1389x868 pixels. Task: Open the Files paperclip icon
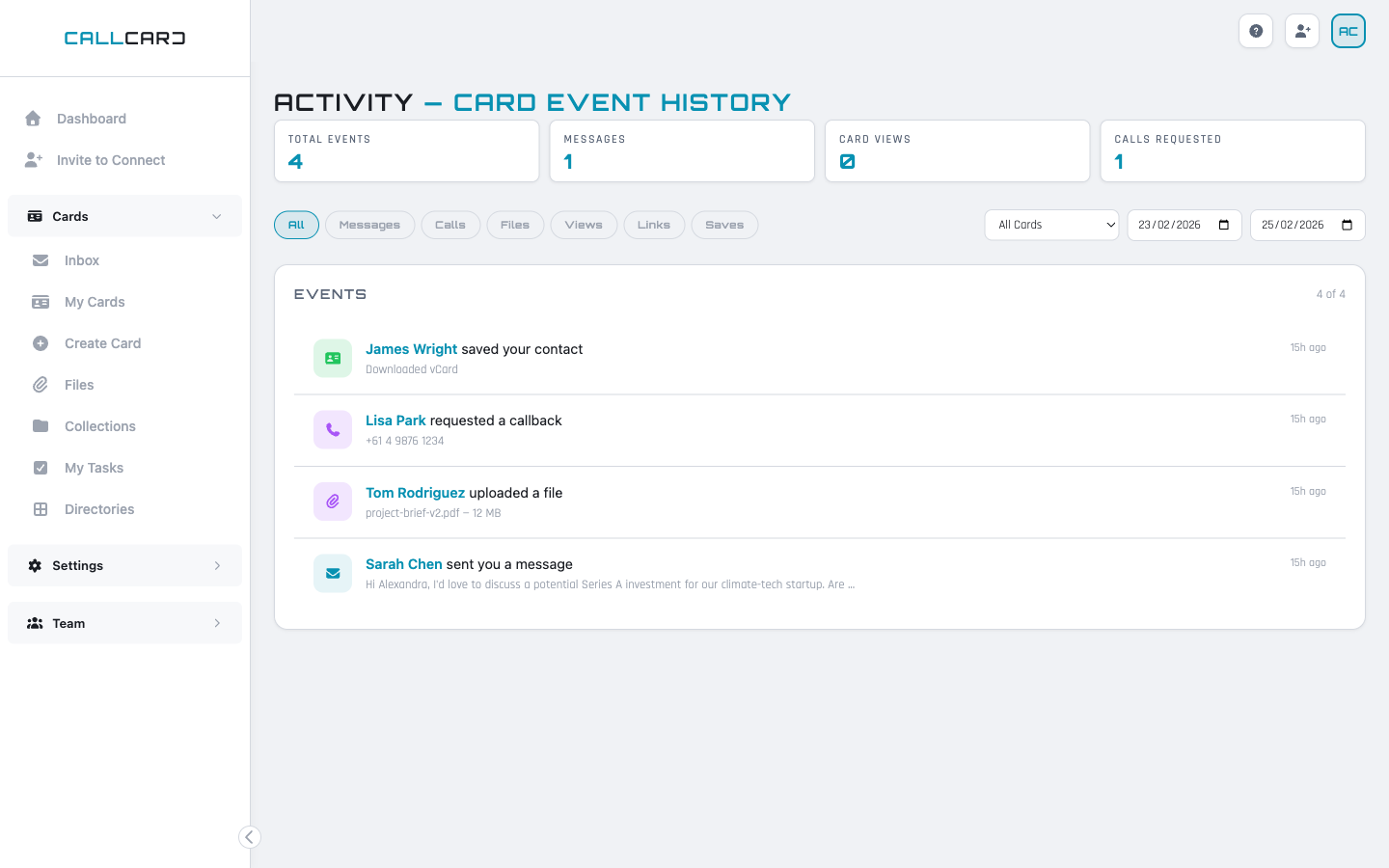[x=40, y=384]
